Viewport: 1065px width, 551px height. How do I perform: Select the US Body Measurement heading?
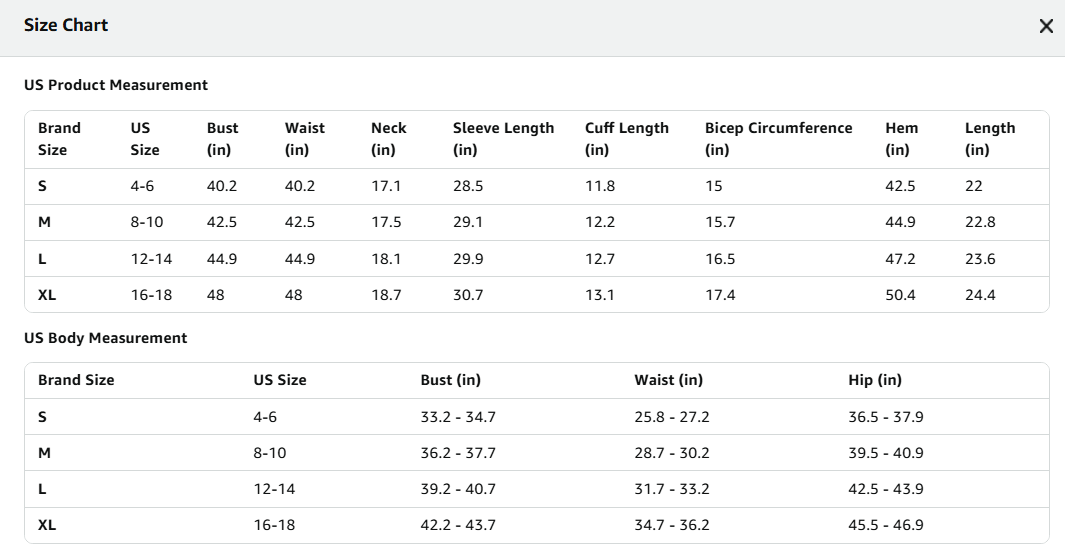tap(105, 338)
